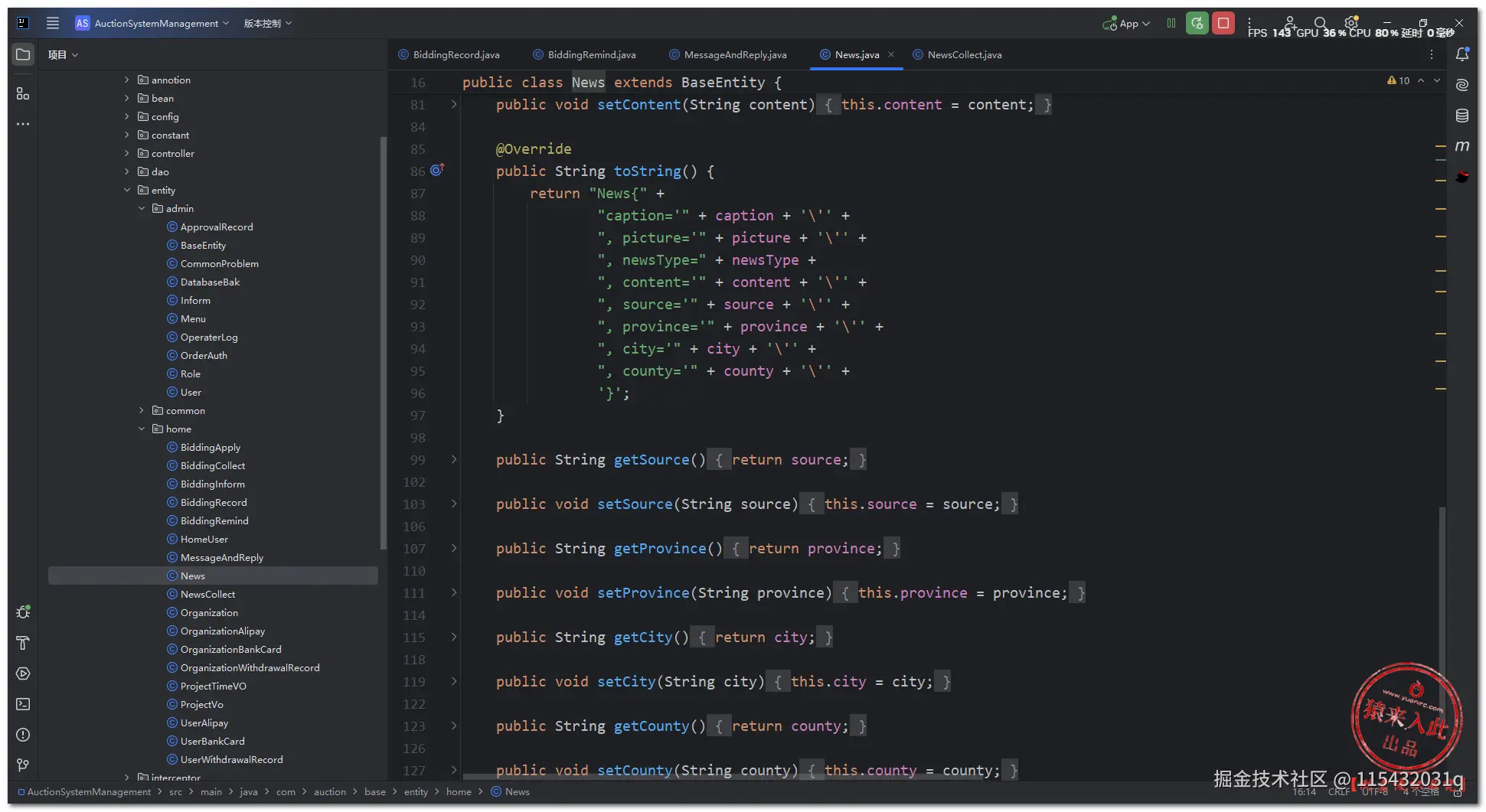
Task: Select BaseEntity class in project tree
Action: (x=203, y=245)
